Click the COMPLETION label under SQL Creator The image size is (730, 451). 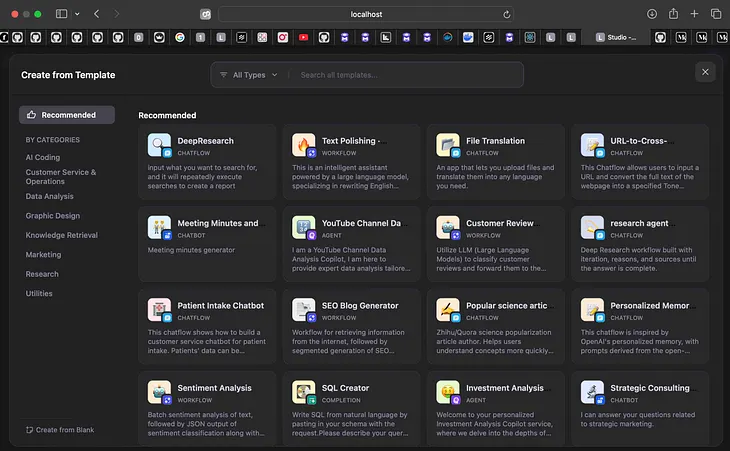pyautogui.click(x=341, y=400)
